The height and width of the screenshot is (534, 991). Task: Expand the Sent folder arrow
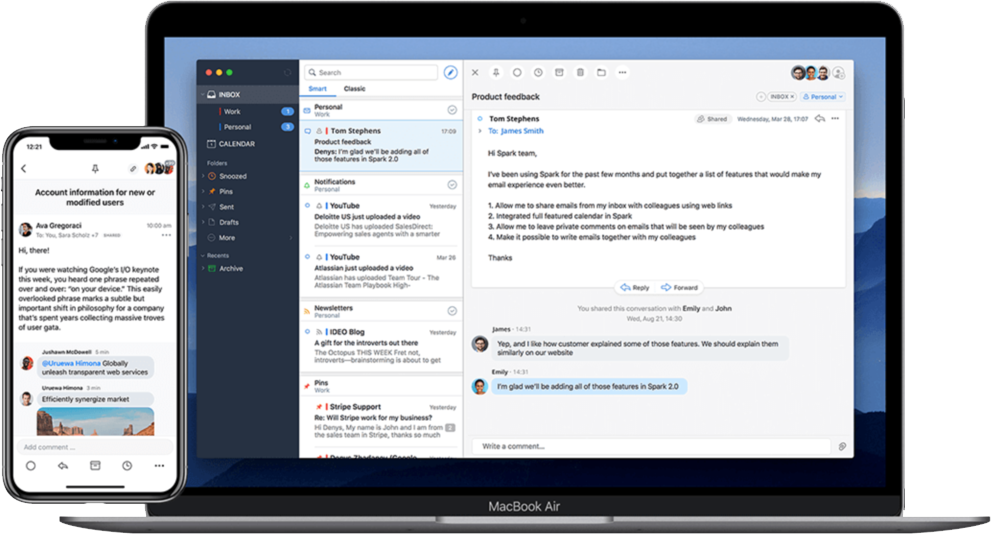(x=203, y=207)
